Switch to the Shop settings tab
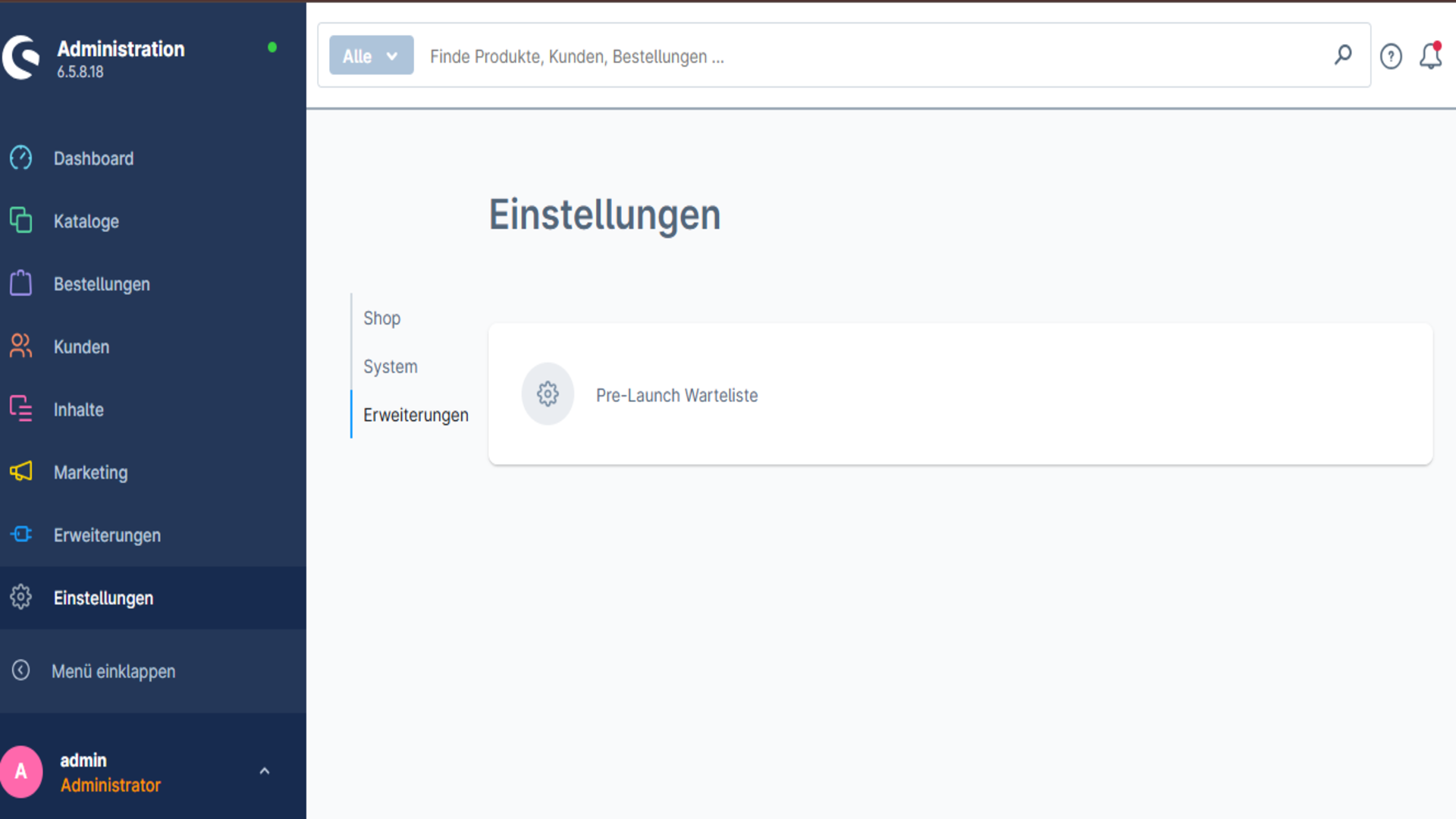 (381, 318)
